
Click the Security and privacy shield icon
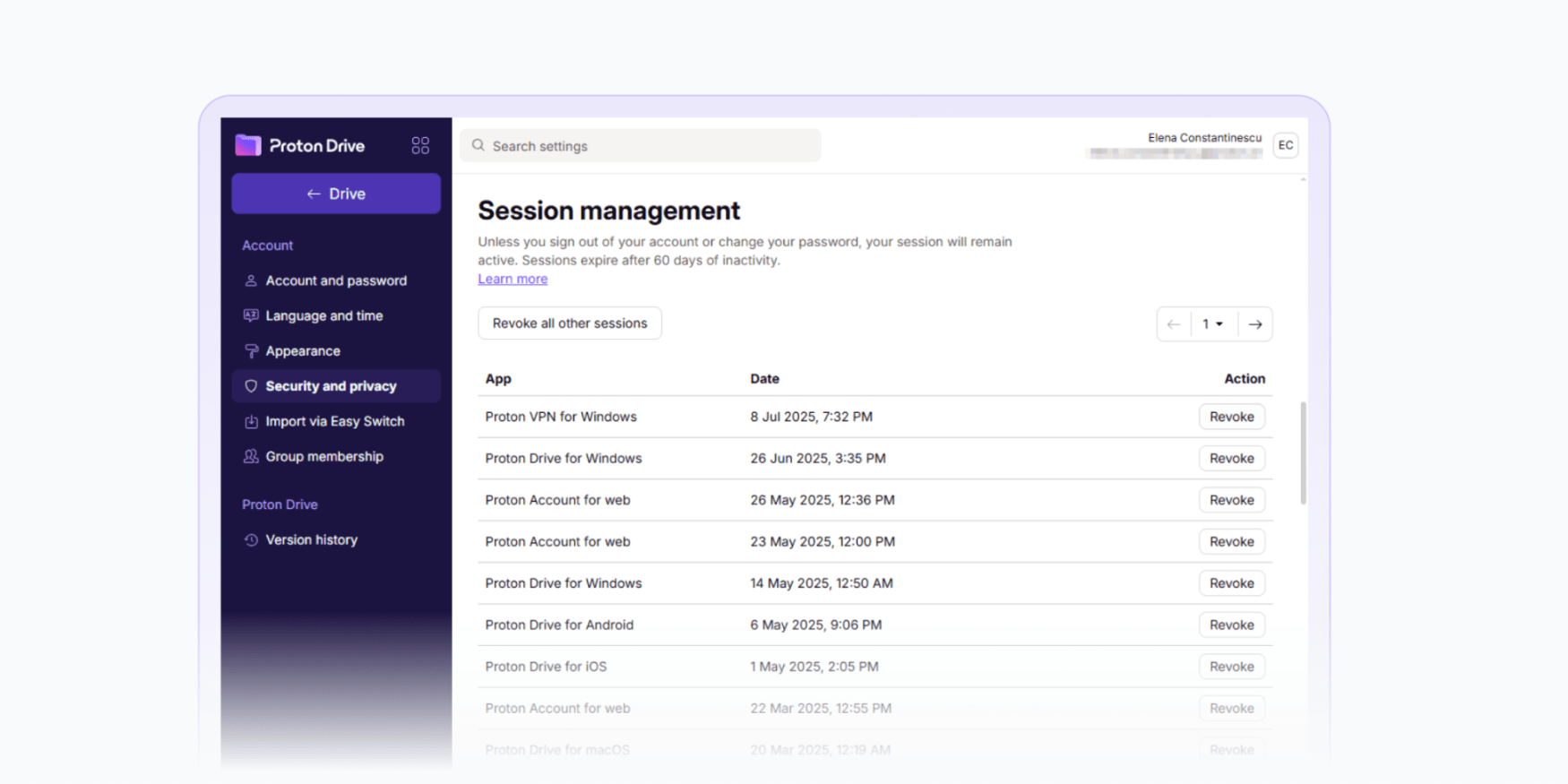(x=251, y=386)
